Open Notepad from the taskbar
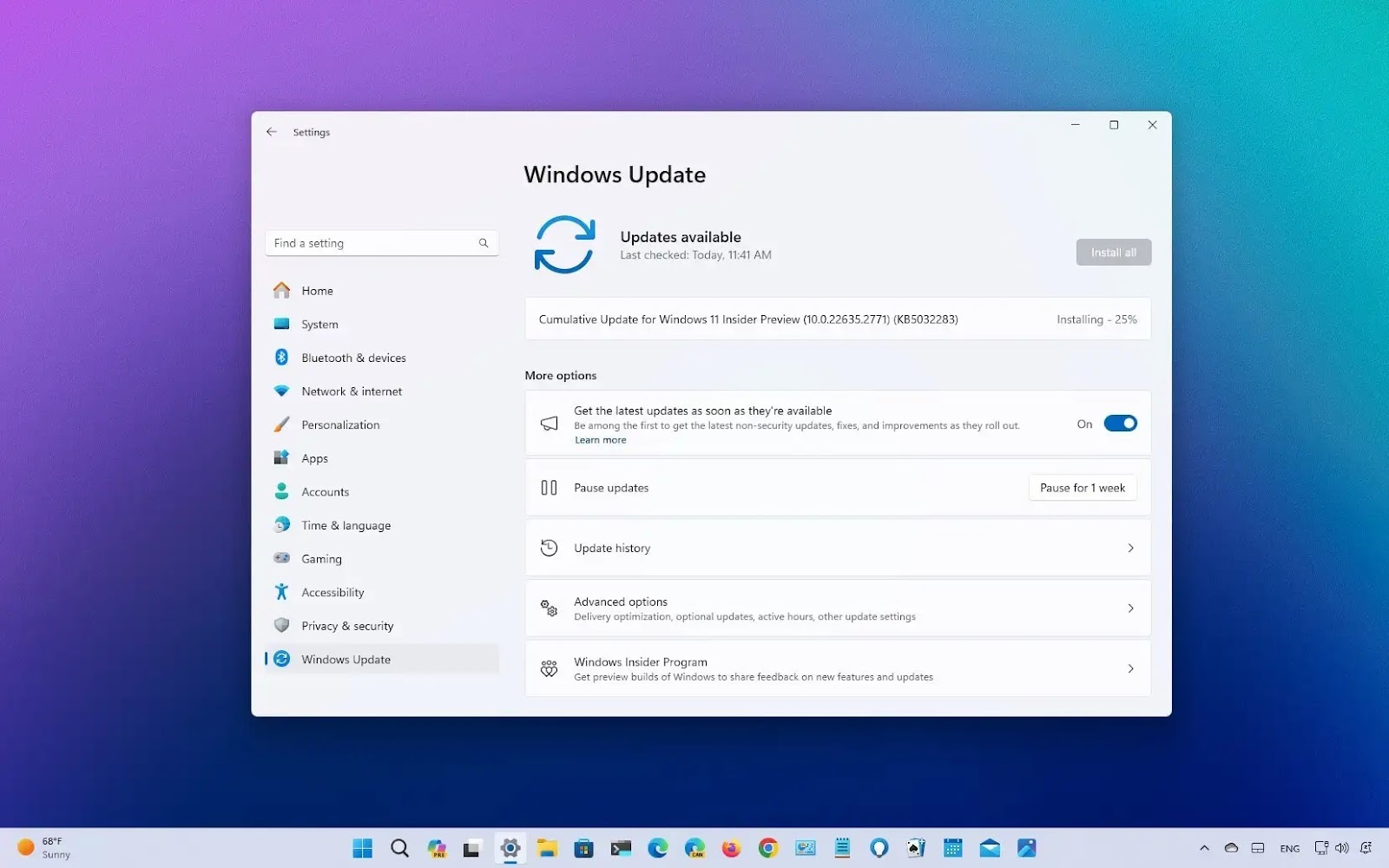The image size is (1389, 868). [x=842, y=848]
